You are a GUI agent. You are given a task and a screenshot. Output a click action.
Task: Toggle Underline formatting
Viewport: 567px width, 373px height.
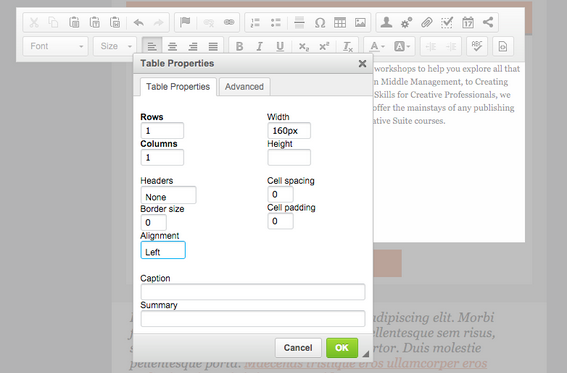pos(280,46)
